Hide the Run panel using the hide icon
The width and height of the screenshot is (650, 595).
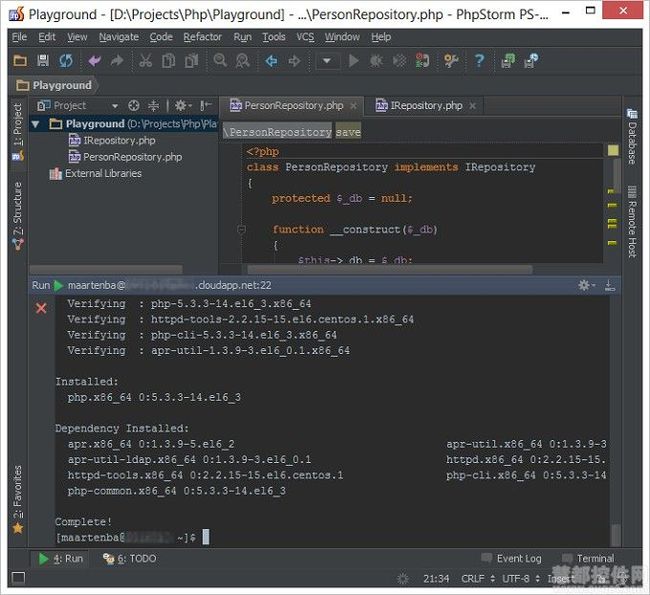610,285
